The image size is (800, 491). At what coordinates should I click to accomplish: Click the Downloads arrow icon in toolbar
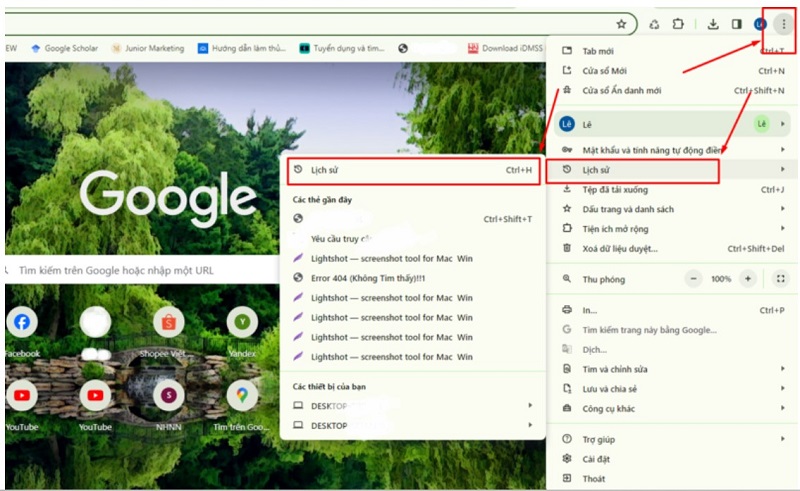click(713, 24)
